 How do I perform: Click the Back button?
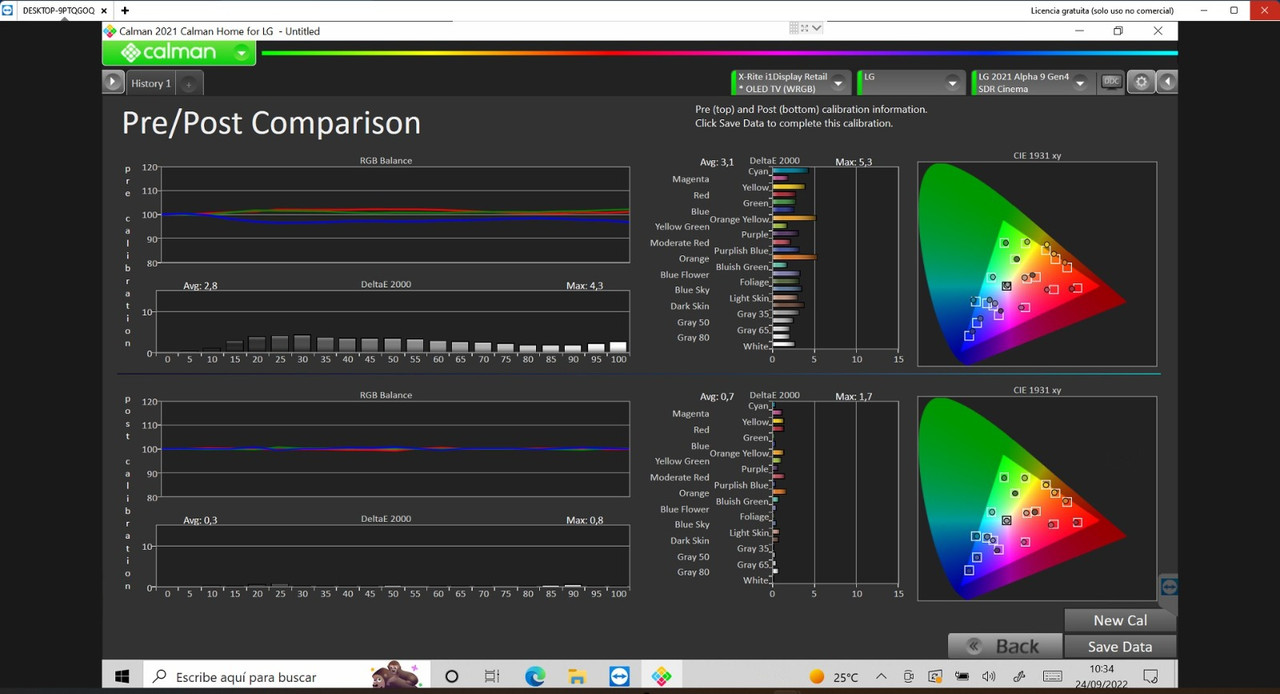[x=1003, y=646]
